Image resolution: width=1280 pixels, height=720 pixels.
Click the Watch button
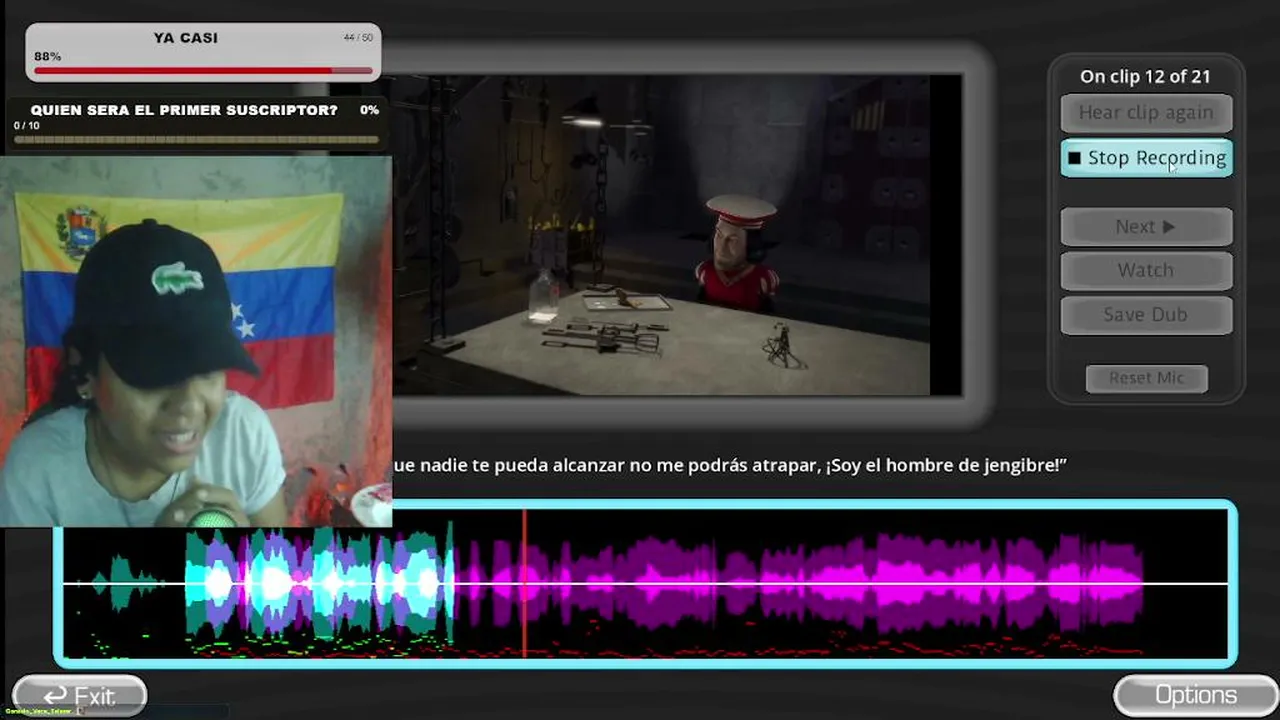coord(1146,270)
